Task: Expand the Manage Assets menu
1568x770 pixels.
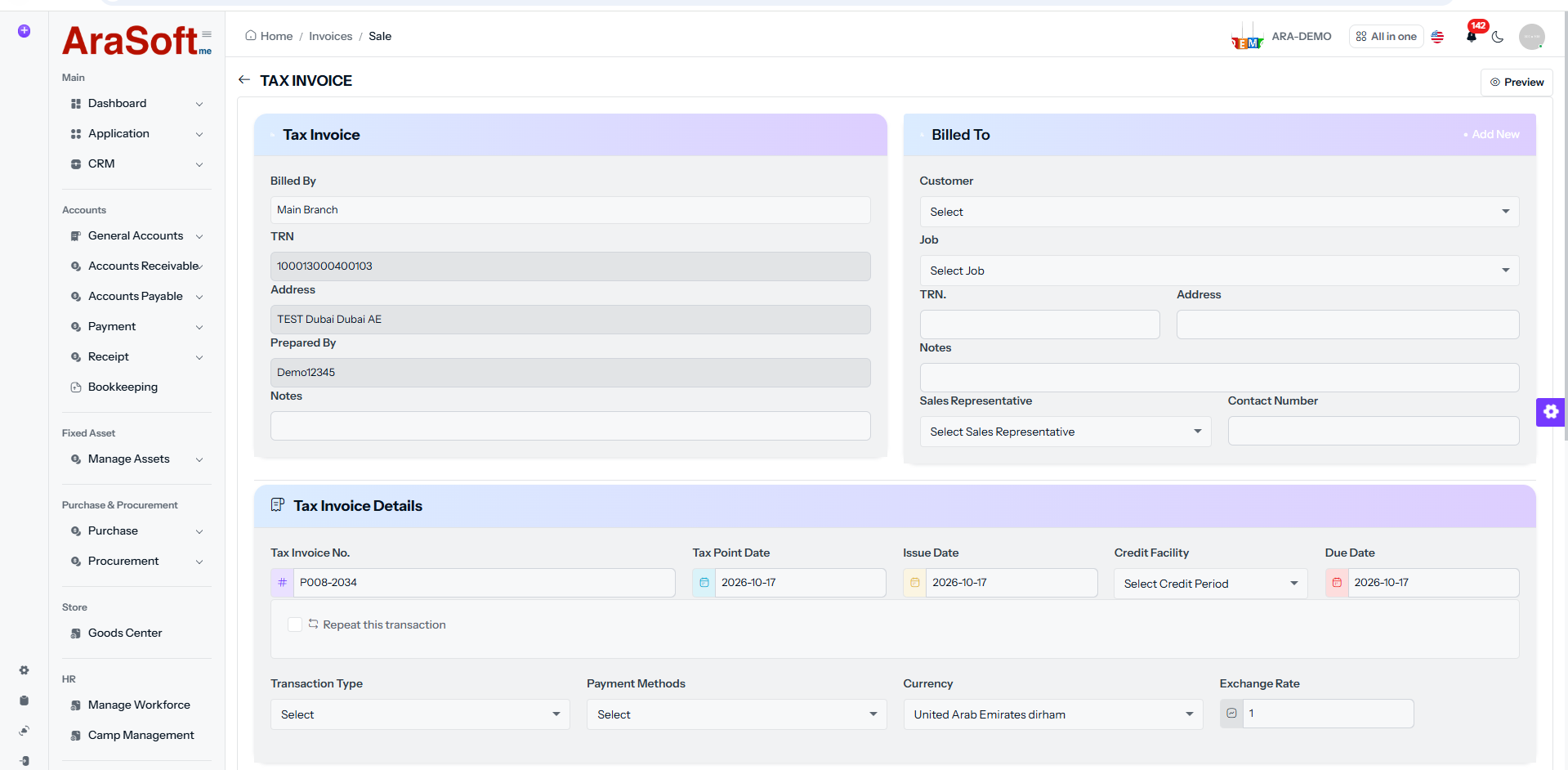Action: (136, 459)
